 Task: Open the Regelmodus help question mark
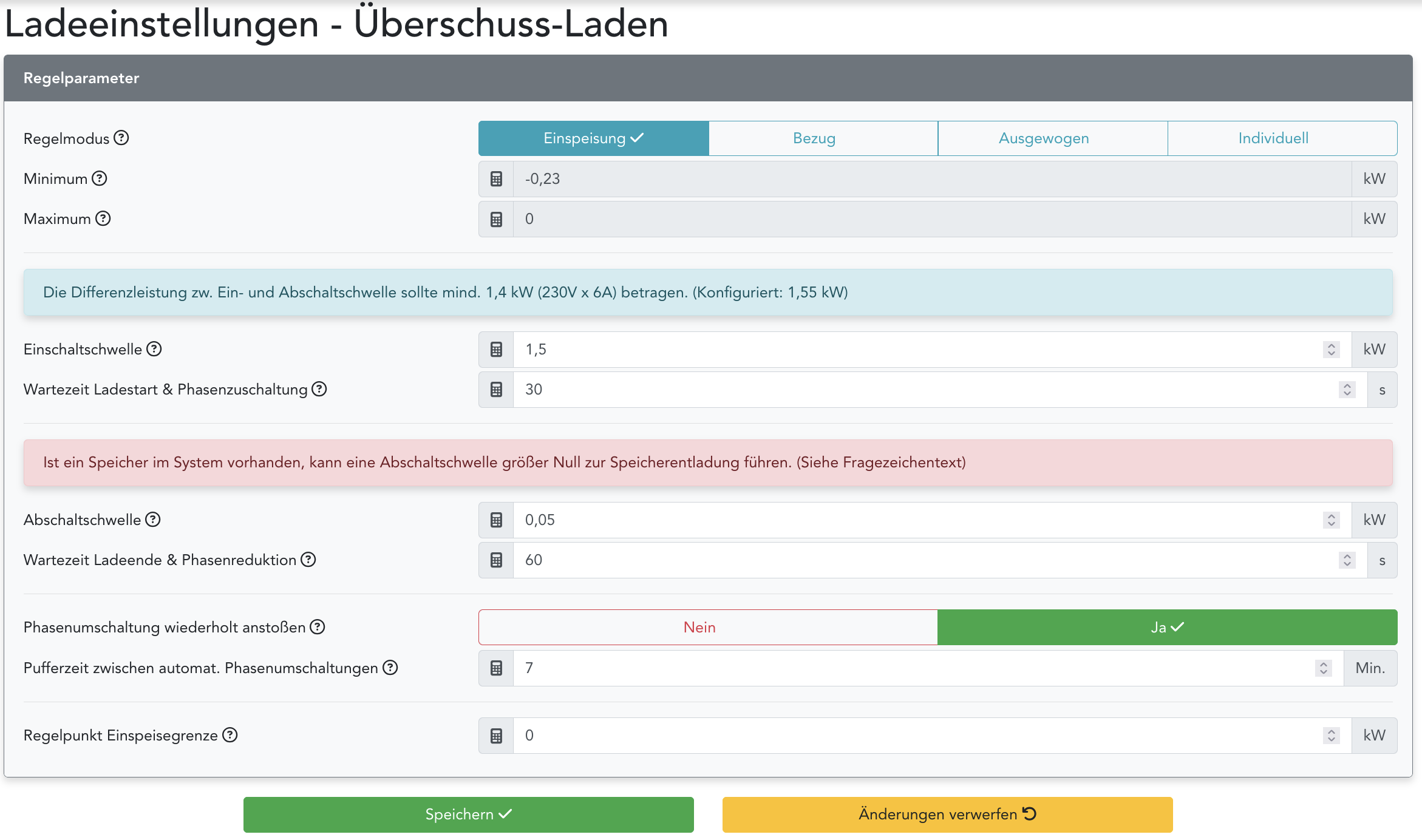click(121, 138)
